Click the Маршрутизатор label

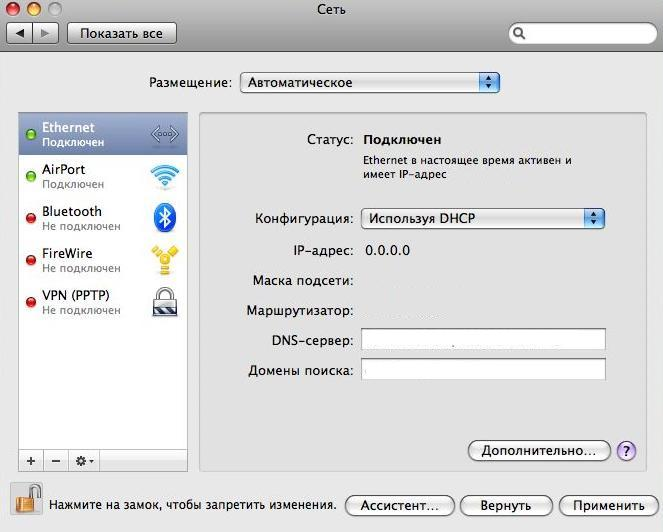tap(300, 311)
